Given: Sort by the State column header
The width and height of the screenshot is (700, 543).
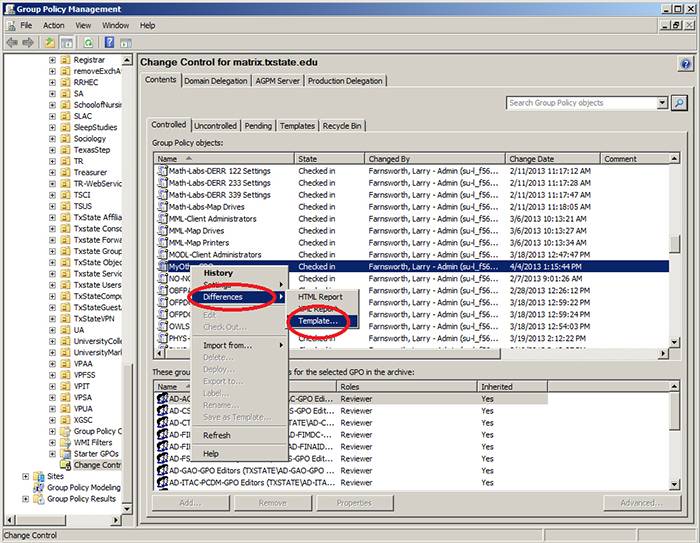Looking at the screenshot, I should (329, 159).
